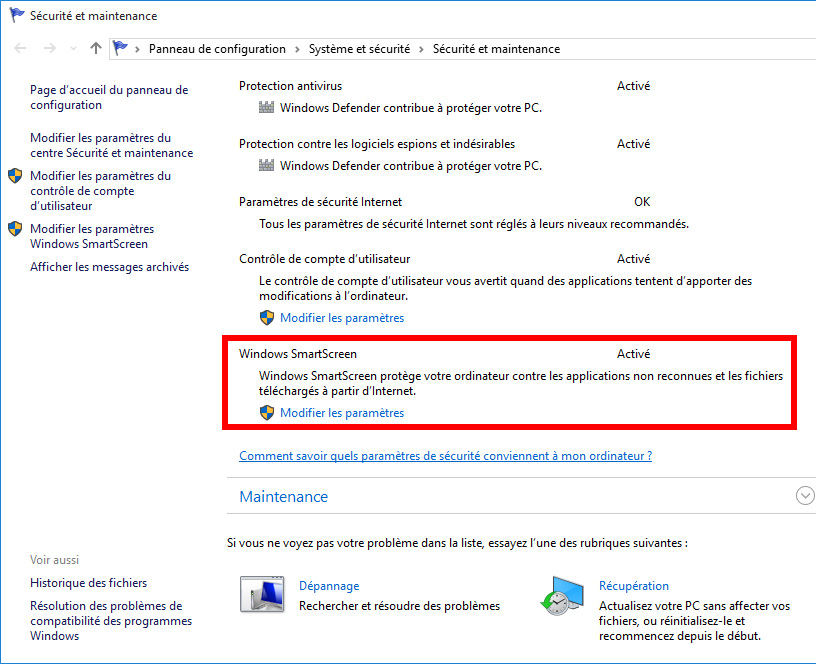This screenshot has width=816, height=664.
Task: Click Contrôle de compte d'utilisateur heading
Action: click(x=325, y=259)
